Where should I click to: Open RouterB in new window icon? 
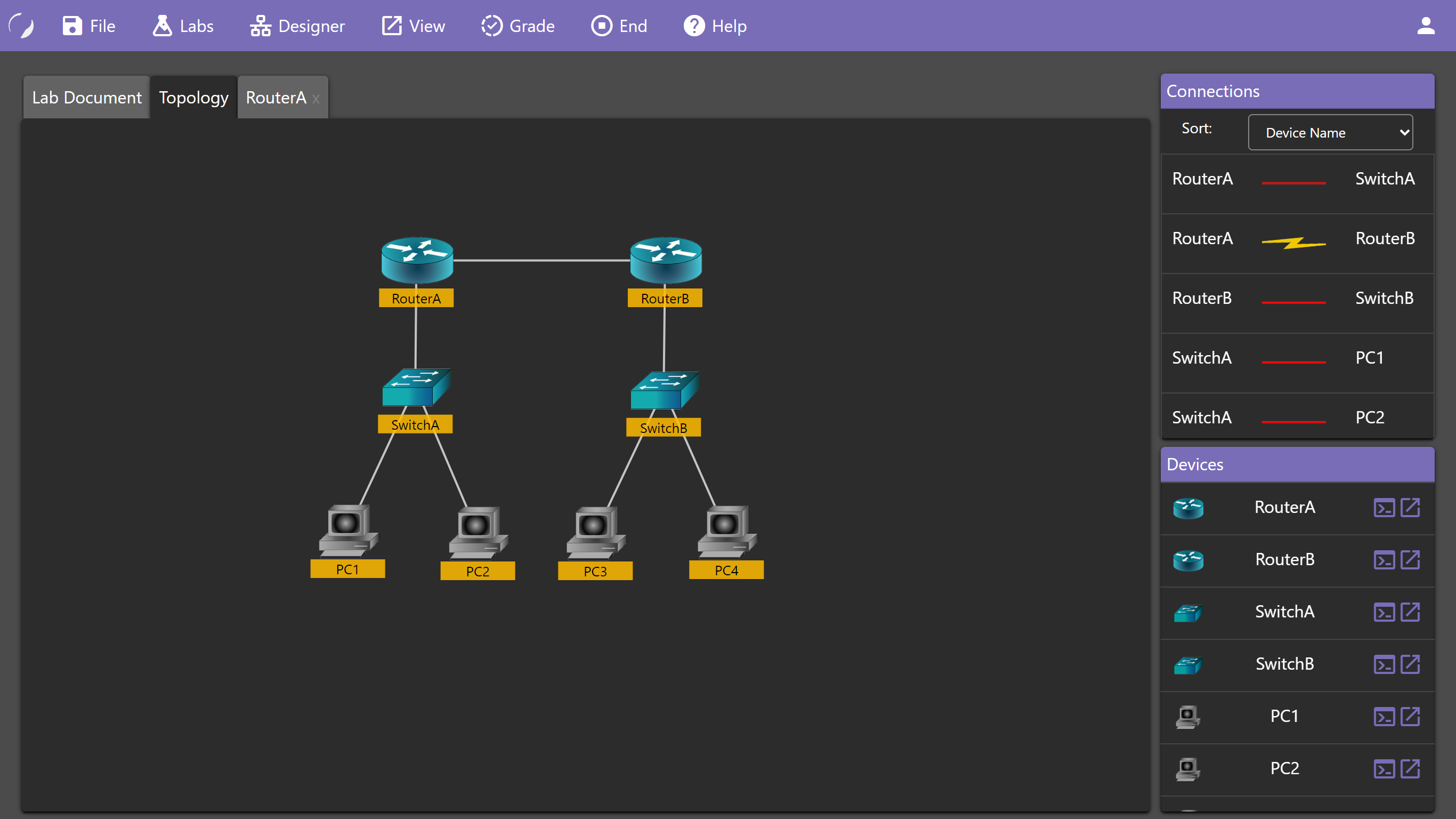pos(1410,559)
